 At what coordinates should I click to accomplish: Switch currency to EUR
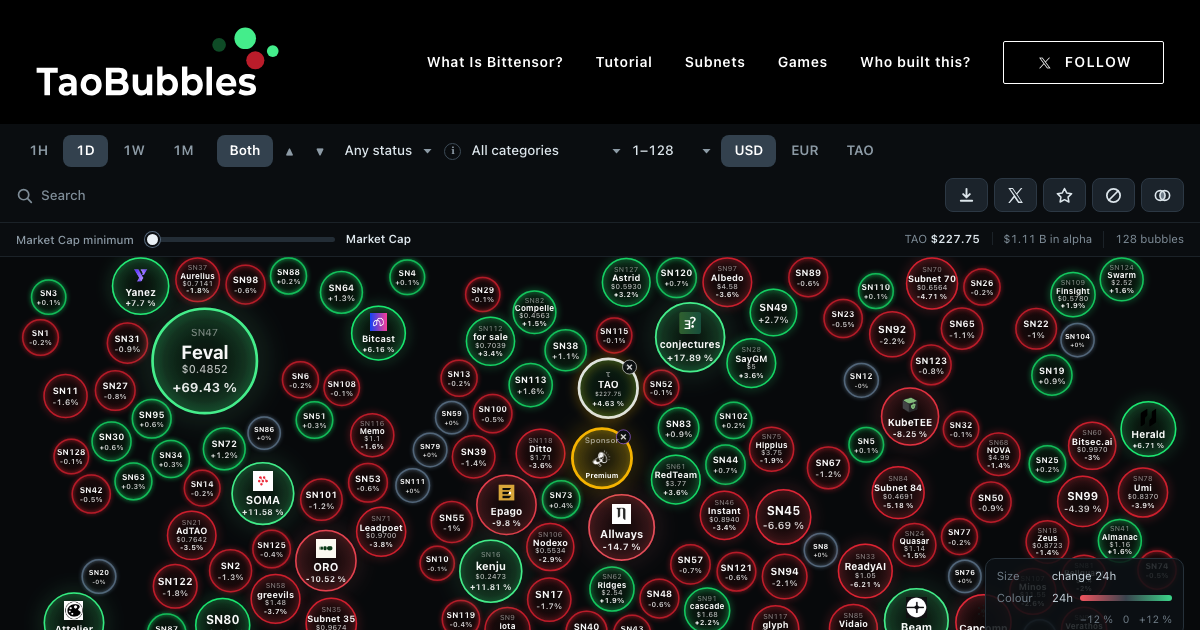point(805,151)
